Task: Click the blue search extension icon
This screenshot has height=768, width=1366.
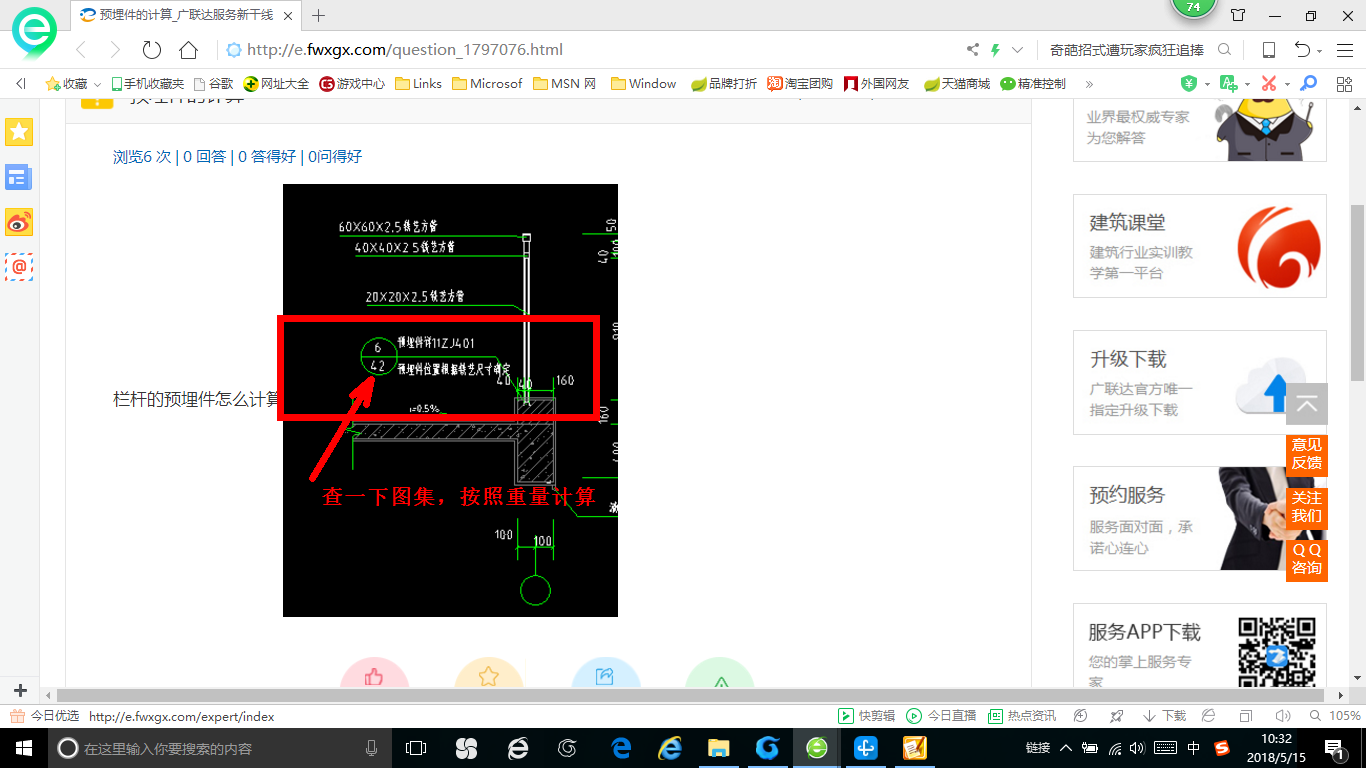Action: (x=1308, y=84)
